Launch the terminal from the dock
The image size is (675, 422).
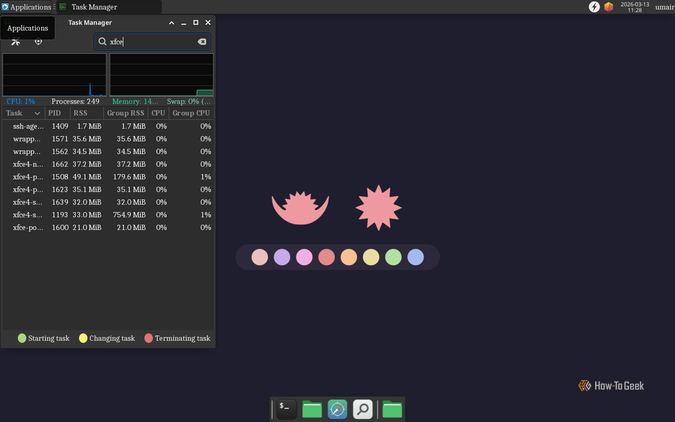(x=286, y=409)
